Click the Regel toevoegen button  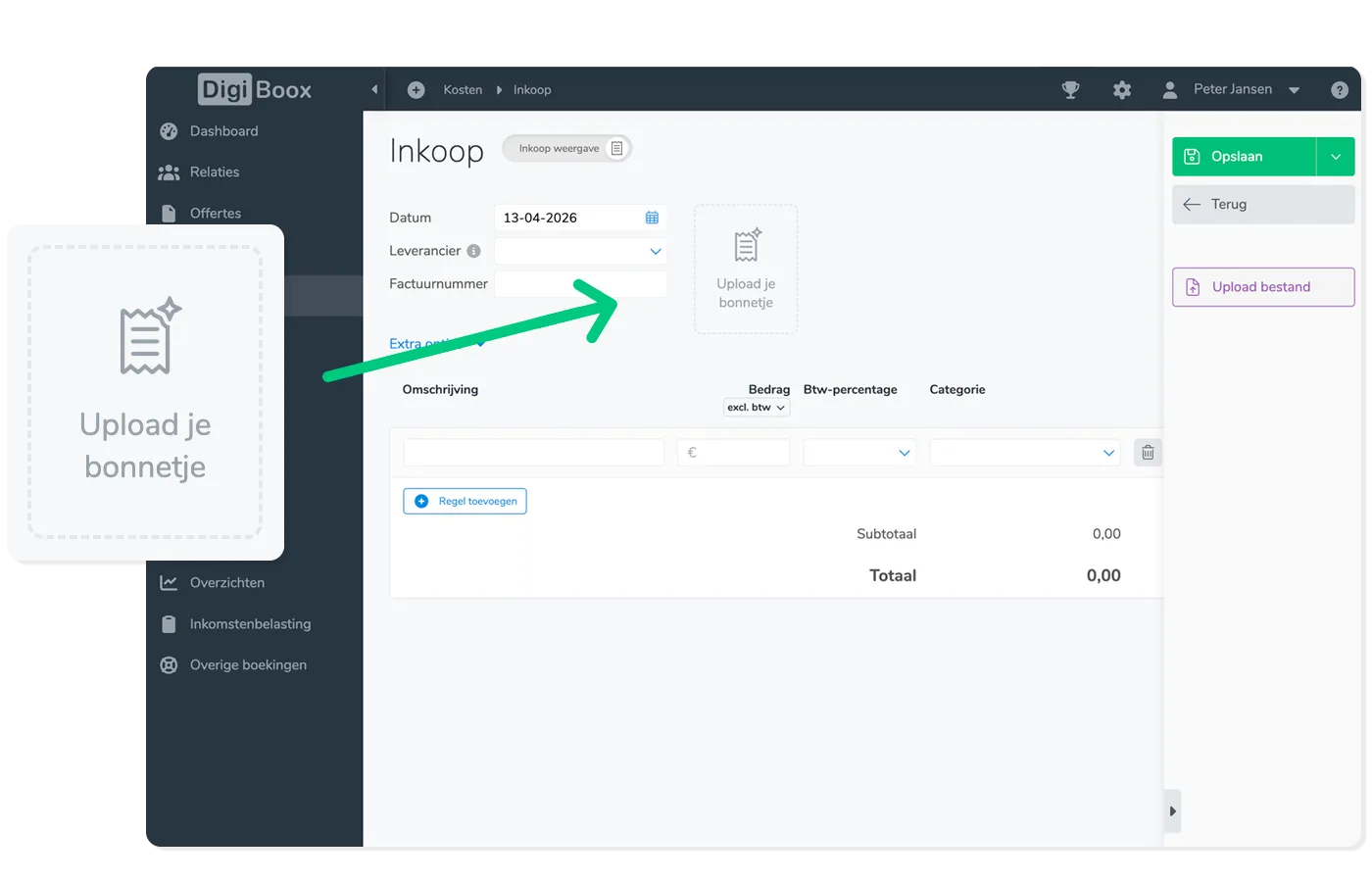pyautogui.click(x=465, y=501)
